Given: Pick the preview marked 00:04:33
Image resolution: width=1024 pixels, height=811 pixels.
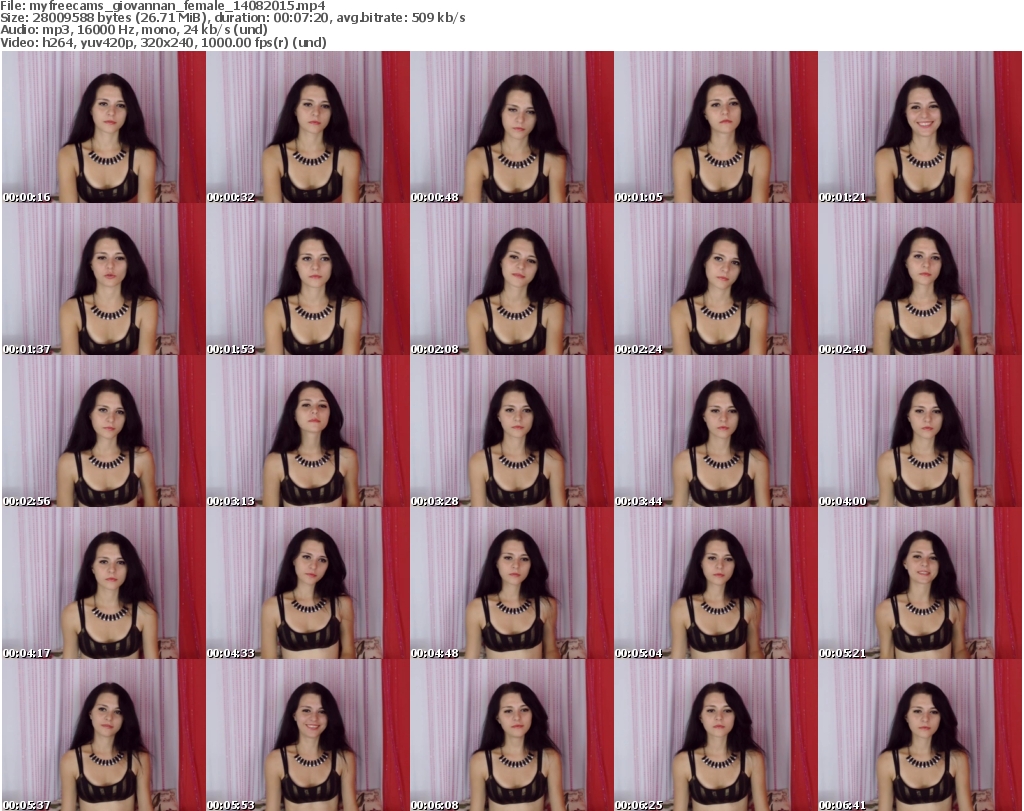Looking at the screenshot, I should click(308, 584).
